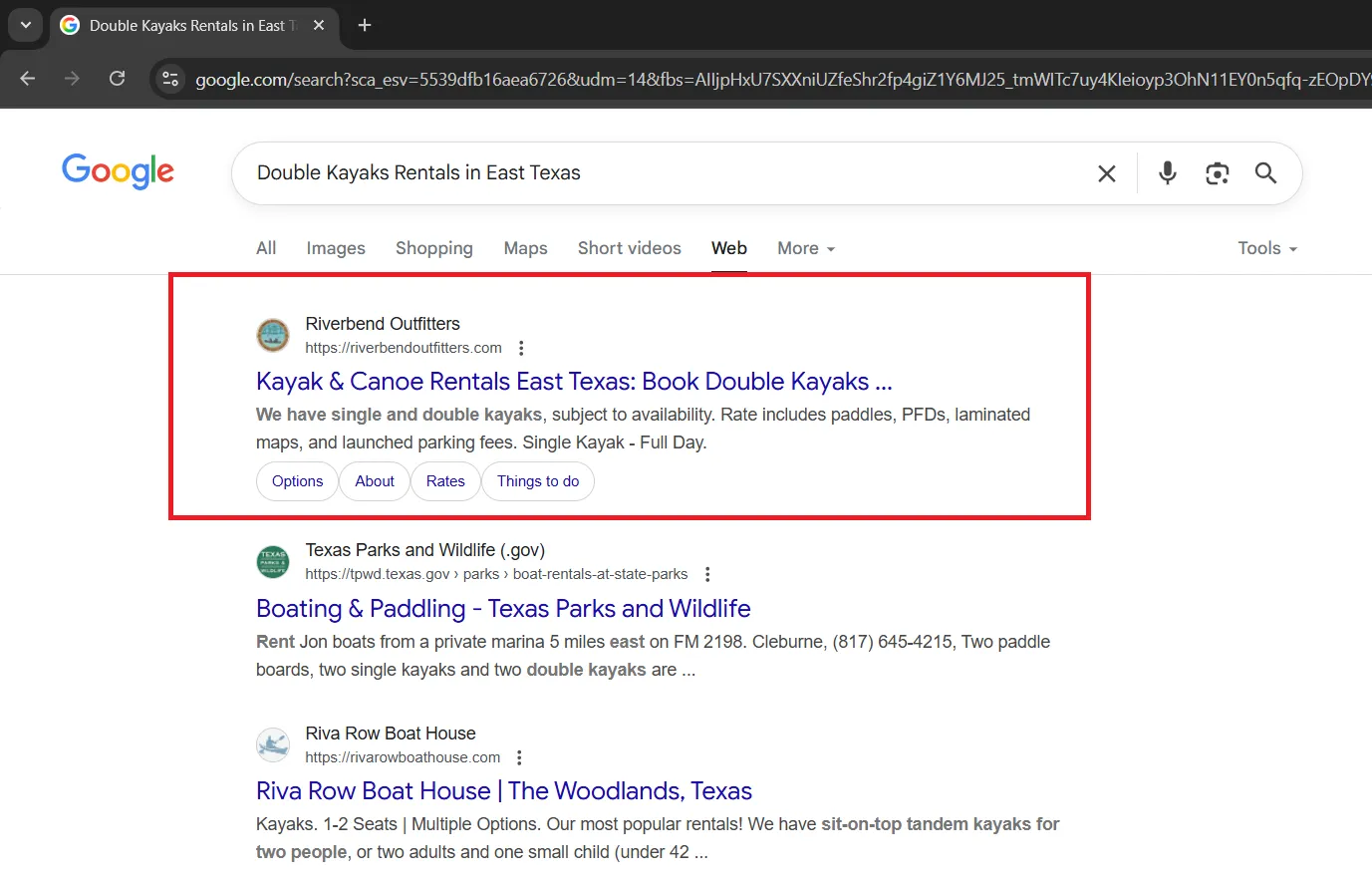Go back to previous page
The width and height of the screenshot is (1372, 882).
[28, 79]
